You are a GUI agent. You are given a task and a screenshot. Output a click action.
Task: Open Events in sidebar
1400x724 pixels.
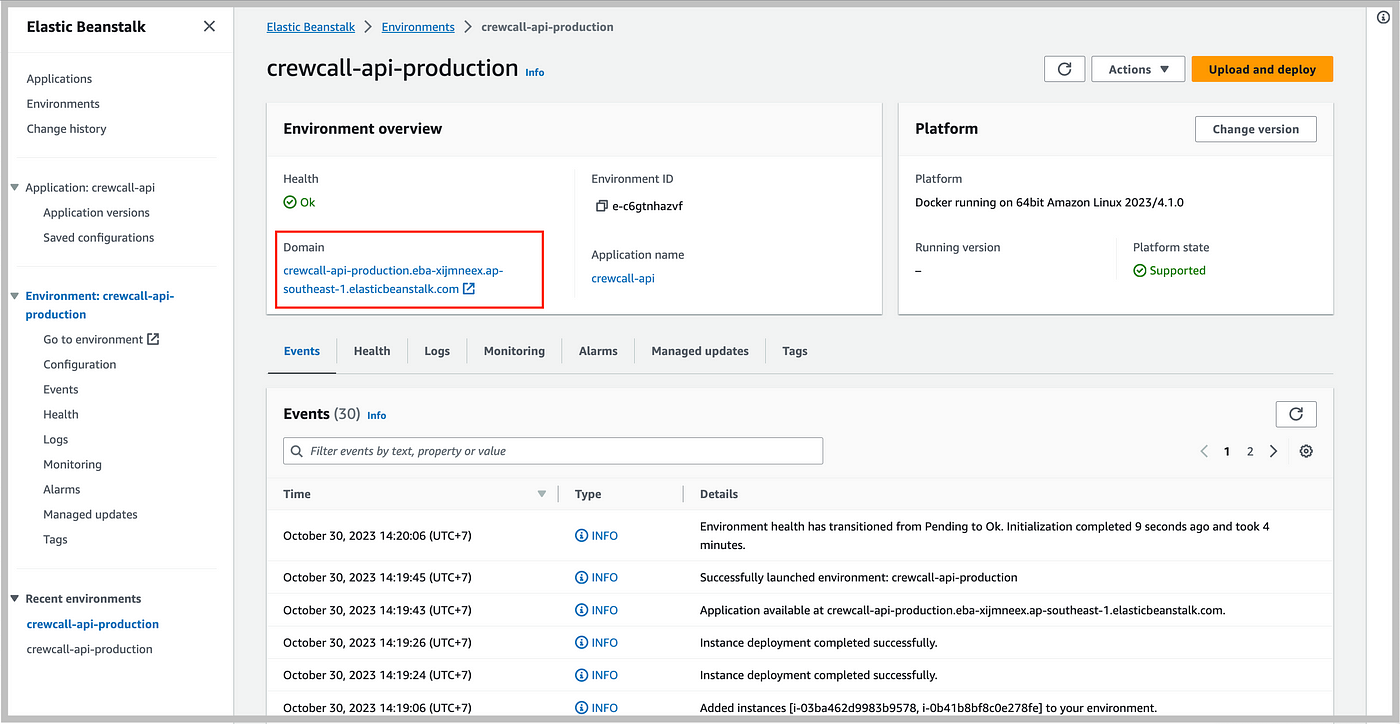pyautogui.click(x=61, y=390)
